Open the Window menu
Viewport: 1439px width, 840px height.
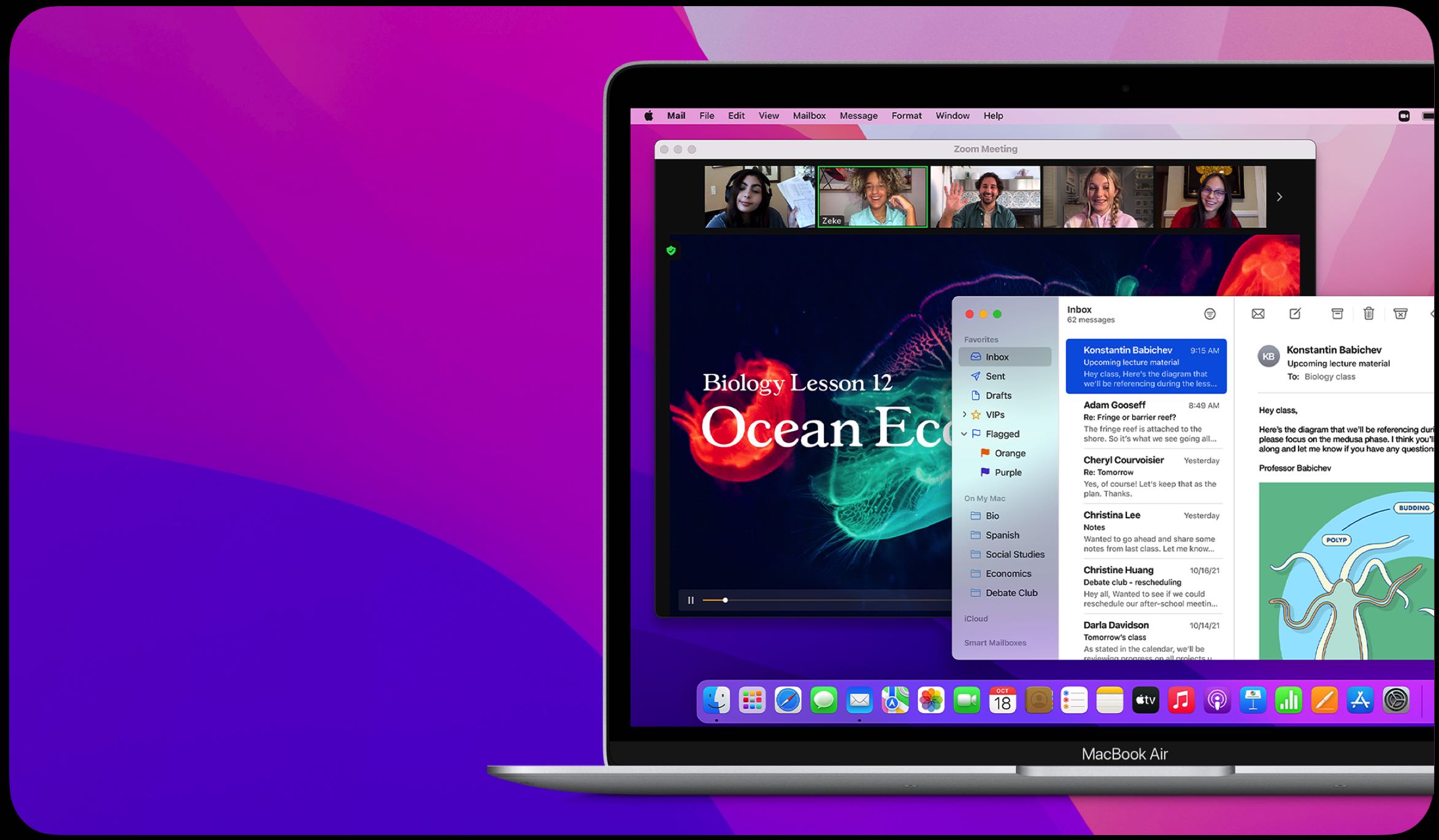click(952, 116)
